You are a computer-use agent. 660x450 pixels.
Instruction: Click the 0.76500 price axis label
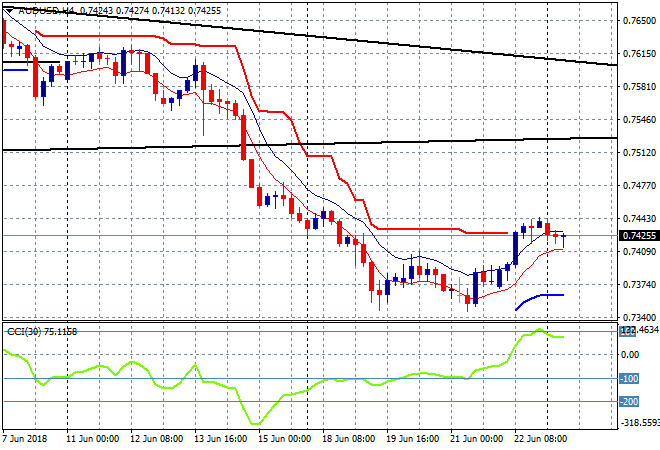tap(639, 21)
